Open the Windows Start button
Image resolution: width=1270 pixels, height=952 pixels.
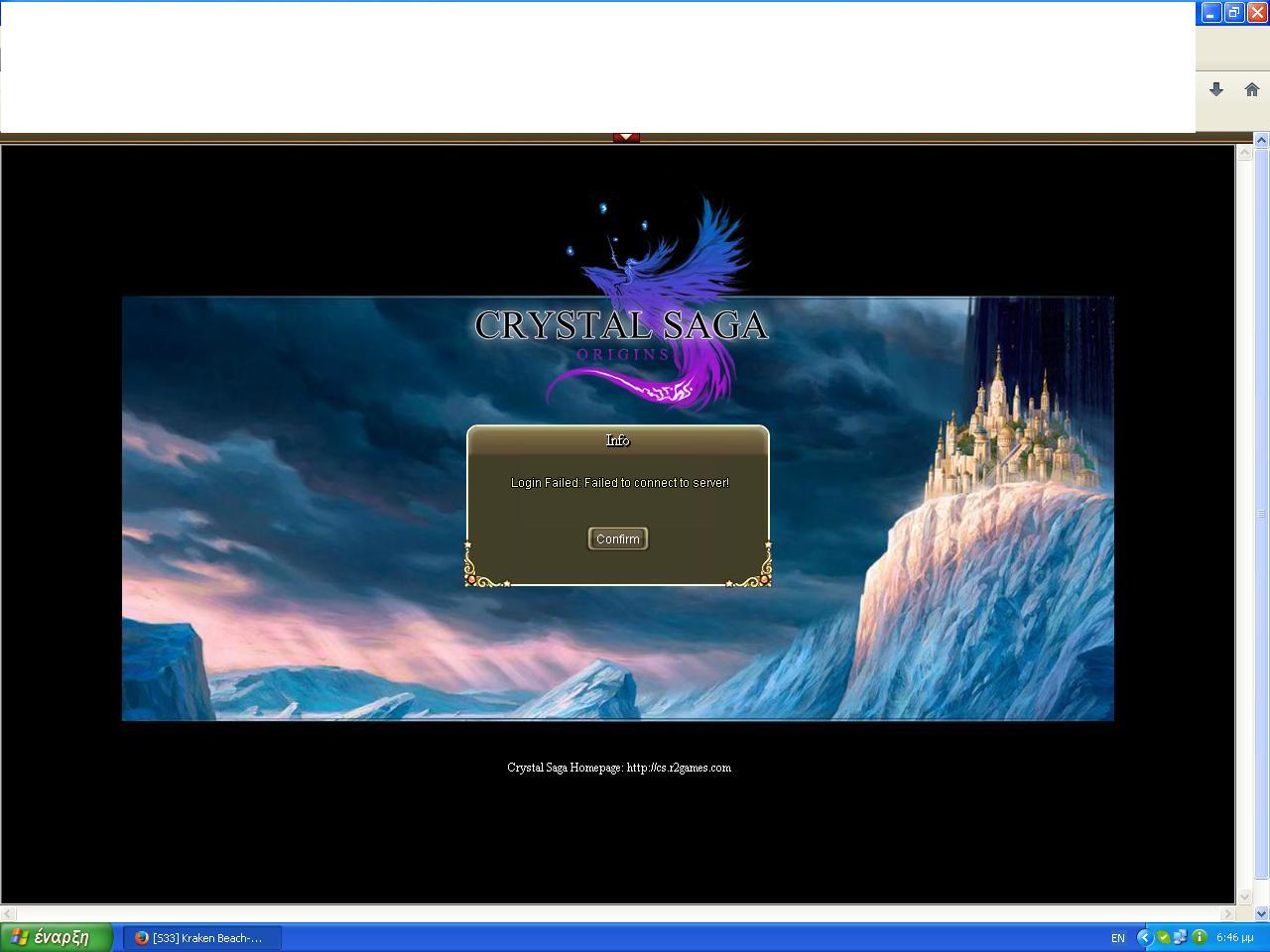click(x=57, y=937)
